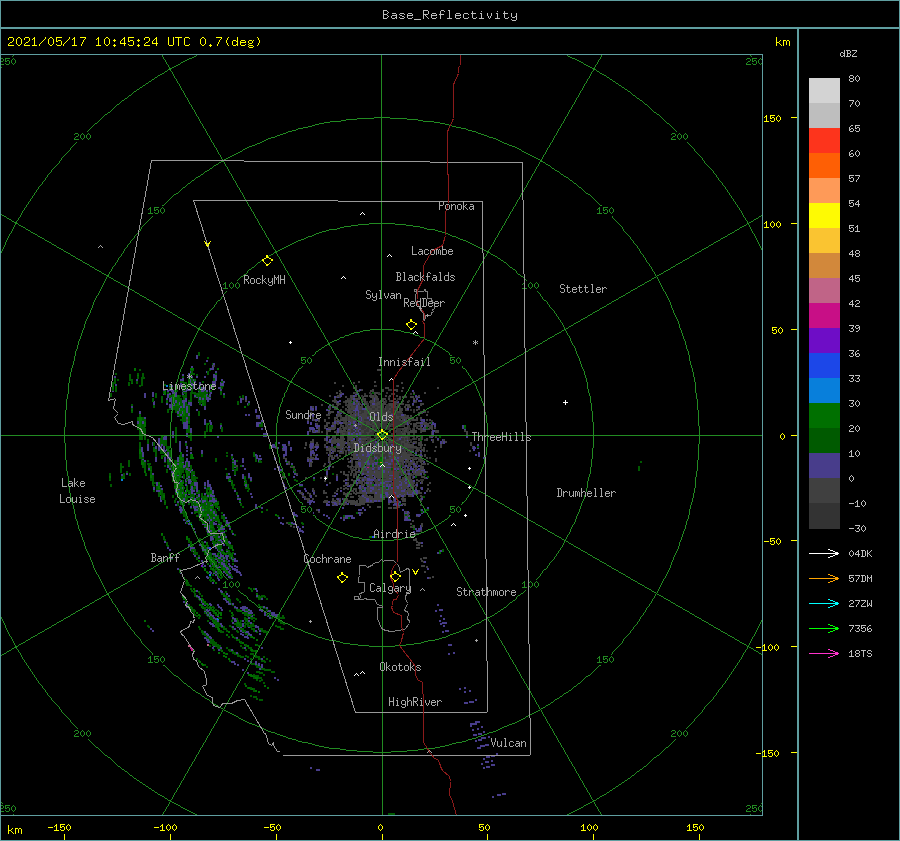
Task: Click the bright green swatch between 30 and 20
Action: (824, 415)
